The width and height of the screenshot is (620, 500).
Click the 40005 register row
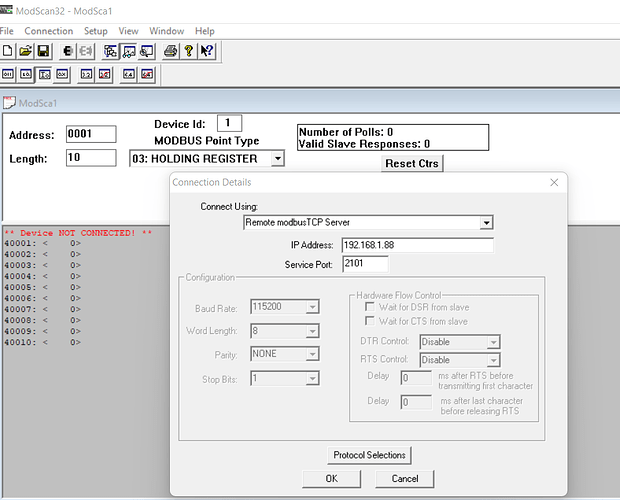pos(42,287)
